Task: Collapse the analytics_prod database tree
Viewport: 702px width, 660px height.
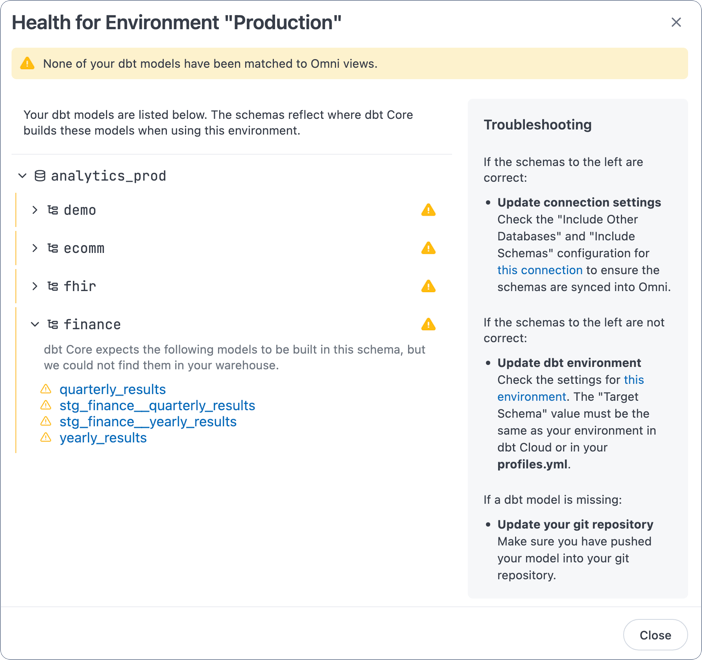Action: click(22, 176)
